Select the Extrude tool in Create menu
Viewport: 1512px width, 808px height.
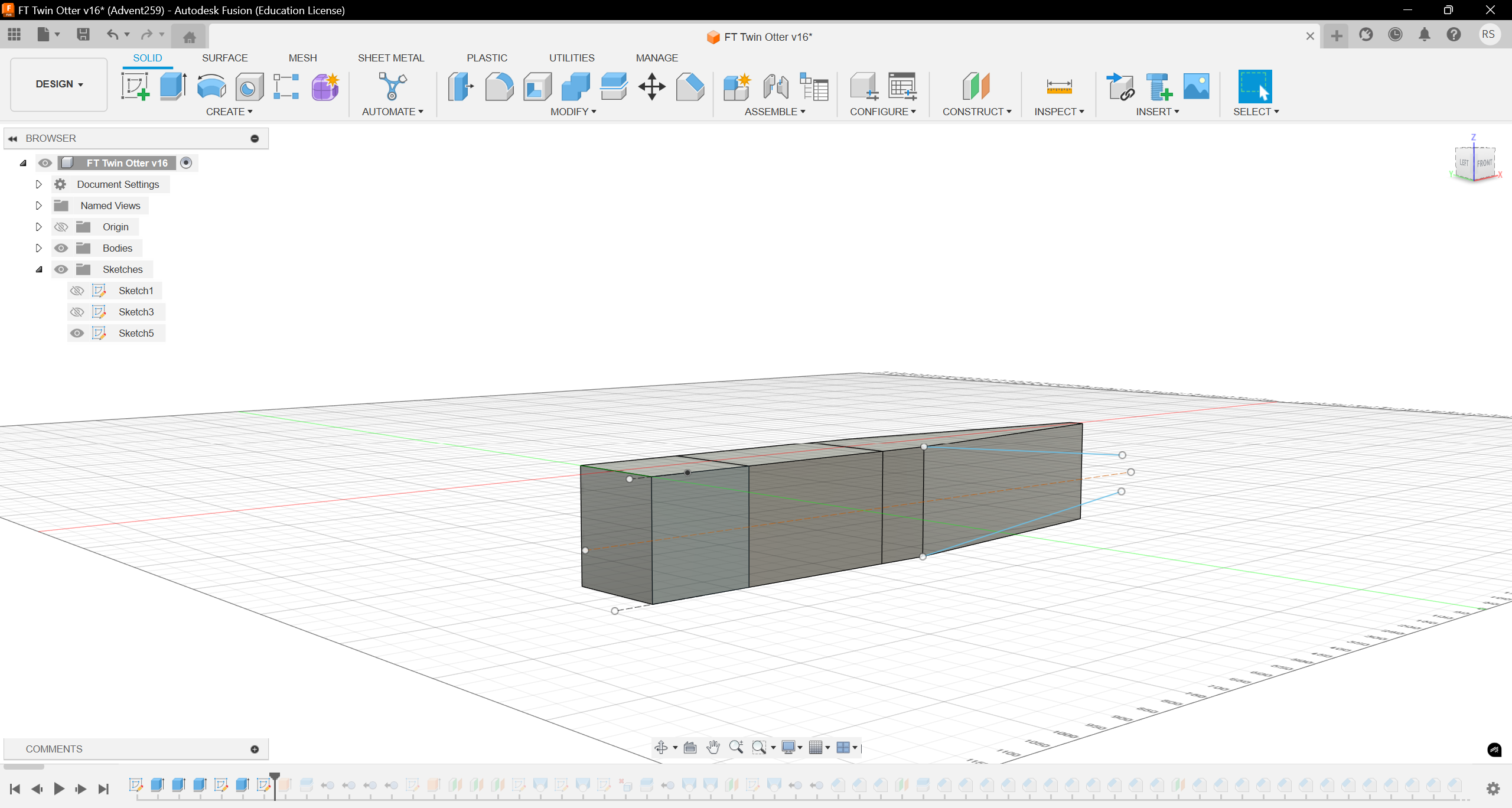click(x=172, y=86)
